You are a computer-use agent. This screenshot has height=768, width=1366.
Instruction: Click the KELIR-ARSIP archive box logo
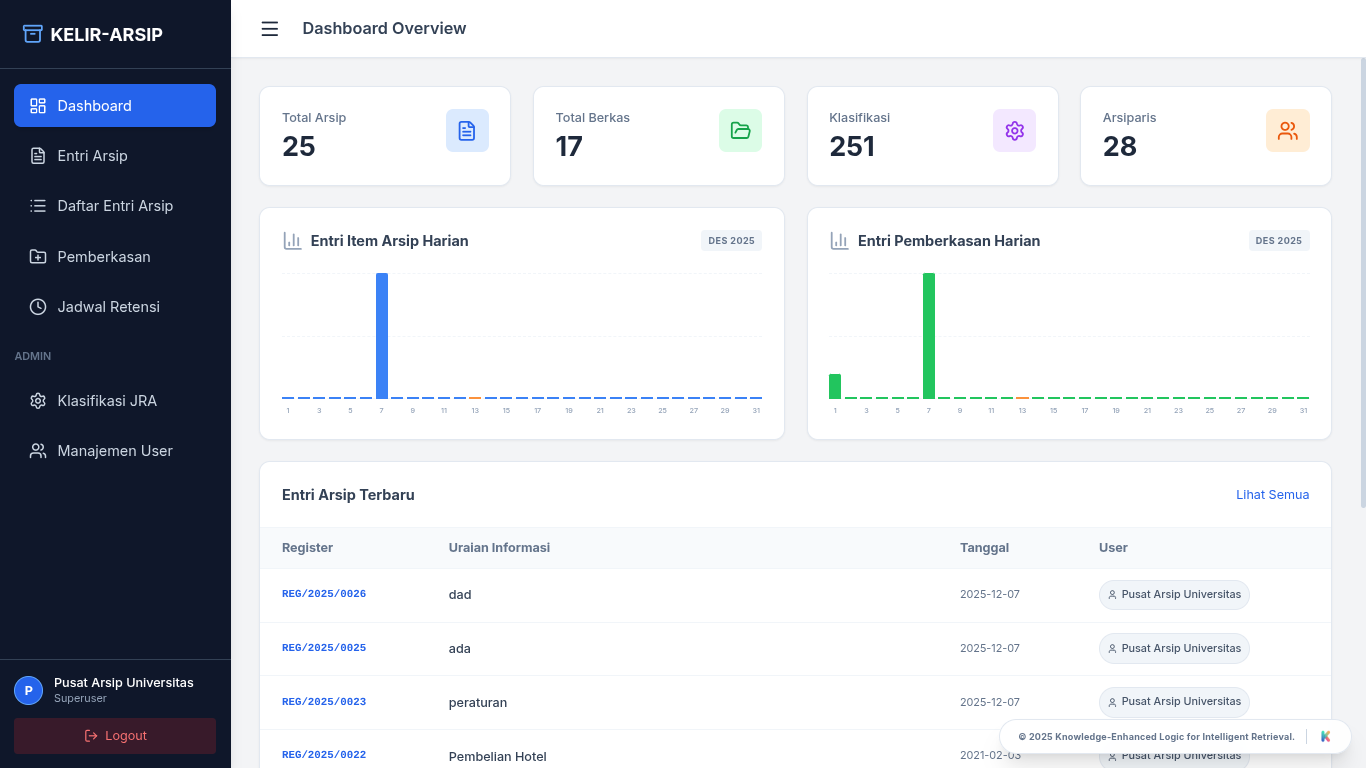pyautogui.click(x=33, y=34)
